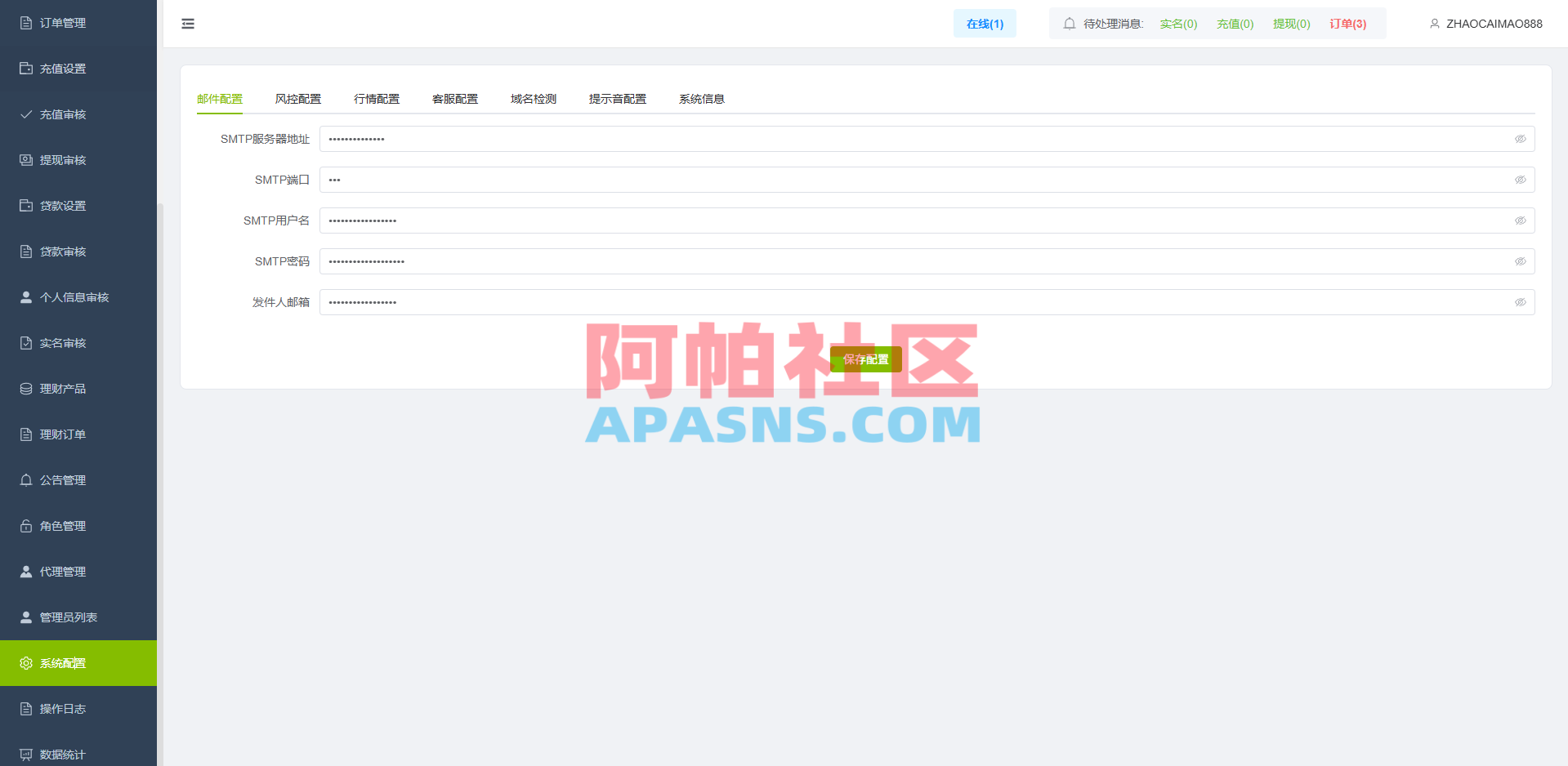
Task: Click the 订单管理 sidebar icon
Action: tap(26, 23)
